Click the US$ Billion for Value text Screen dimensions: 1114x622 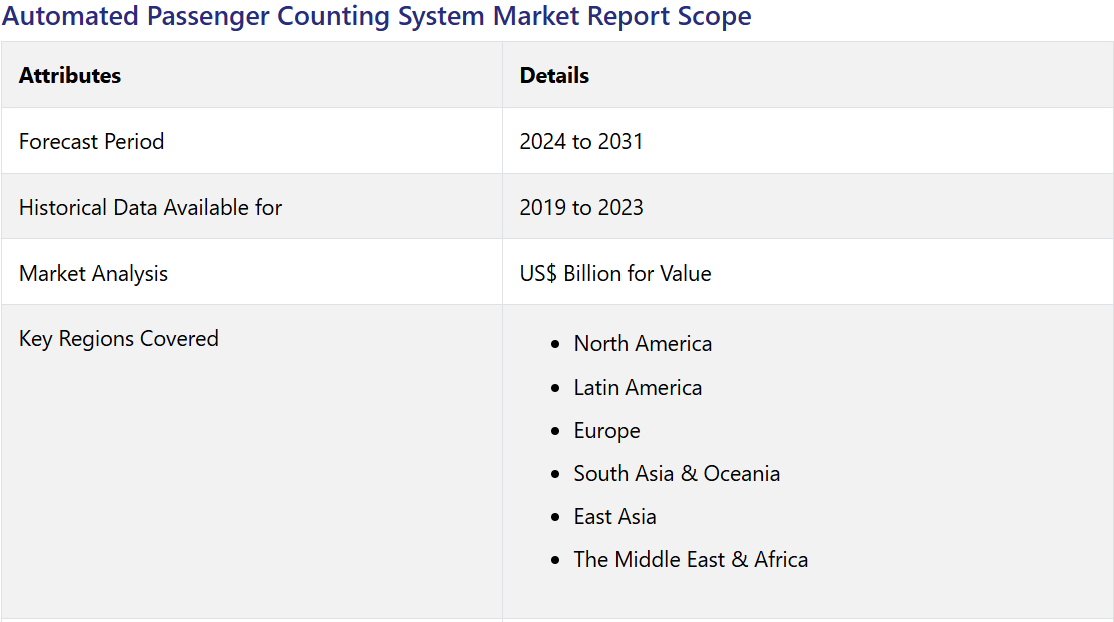tap(615, 274)
